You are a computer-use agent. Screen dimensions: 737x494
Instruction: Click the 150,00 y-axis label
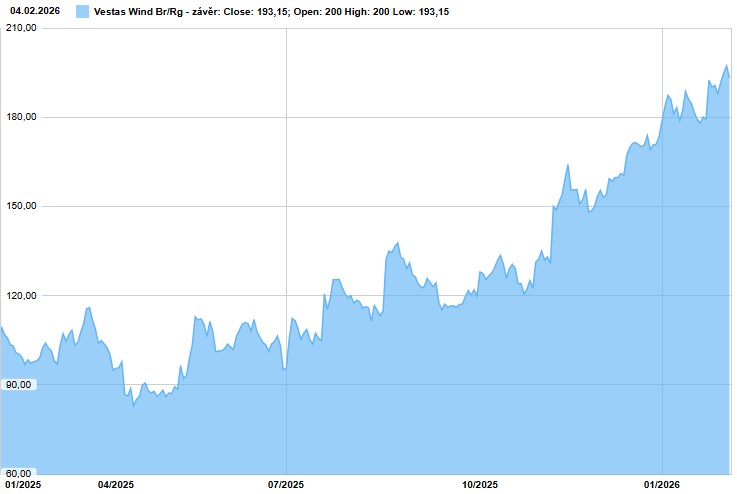point(20,206)
